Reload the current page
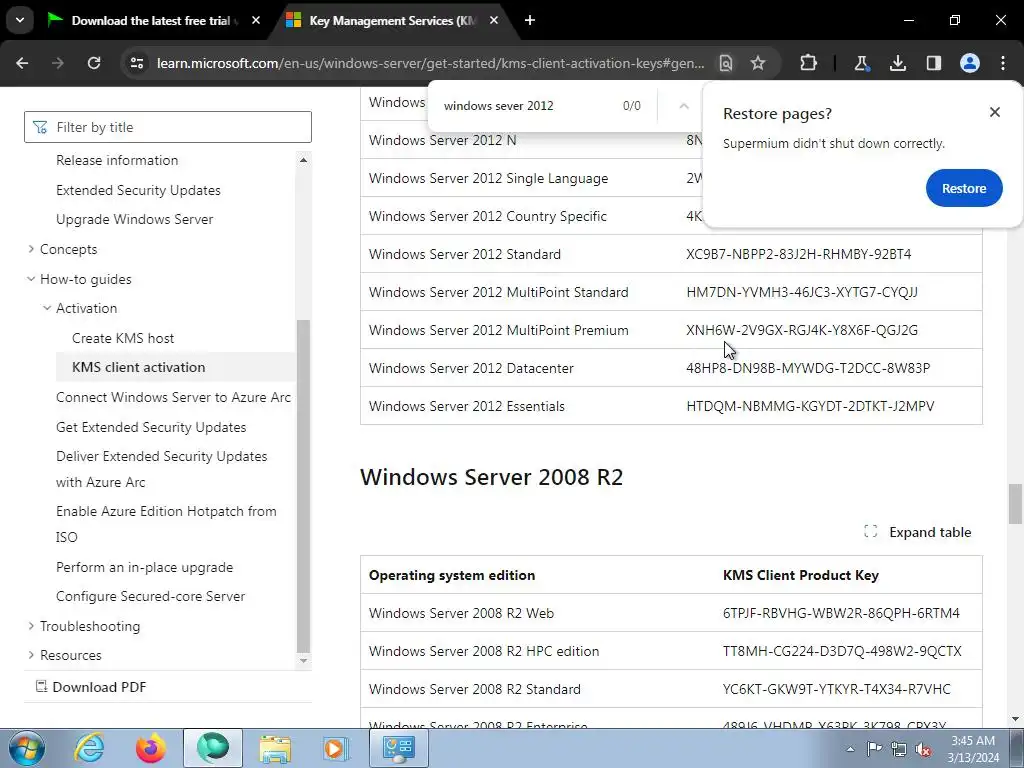Viewport: 1024px width, 768px height. pyautogui.click(x=94, y=63)
